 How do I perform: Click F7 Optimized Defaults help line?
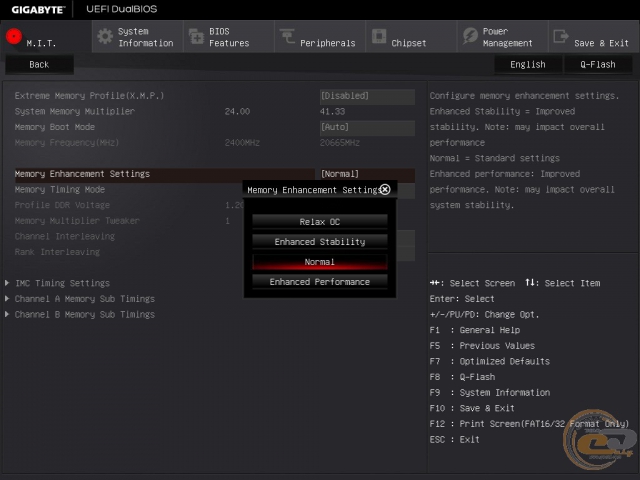(489, 361)
